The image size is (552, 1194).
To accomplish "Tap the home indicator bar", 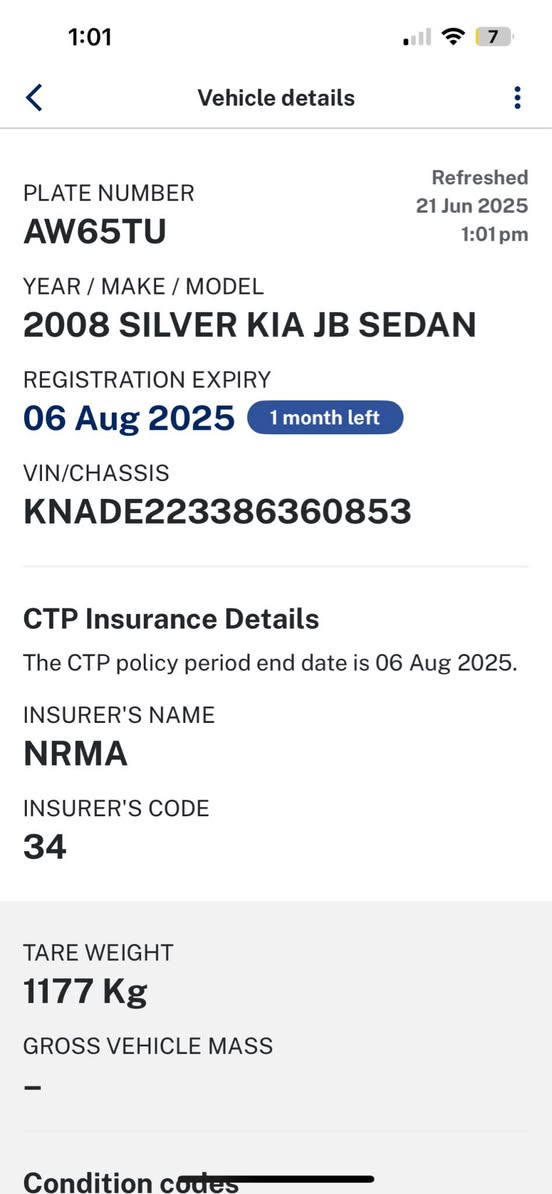I will 276,1179.
